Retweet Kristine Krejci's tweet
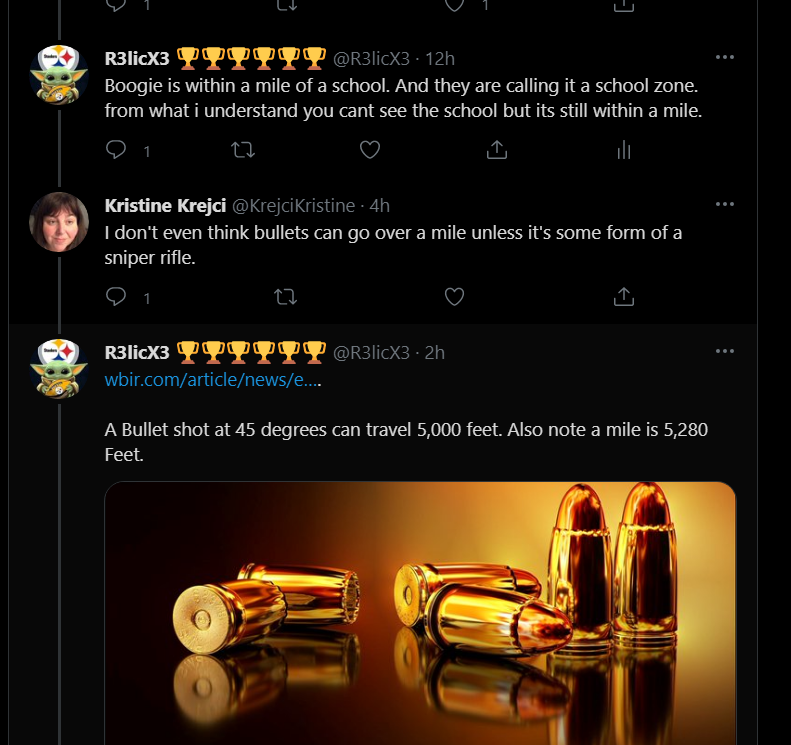Image resolution: width=791 pixels, height=745 pixels. coord(286,296)
